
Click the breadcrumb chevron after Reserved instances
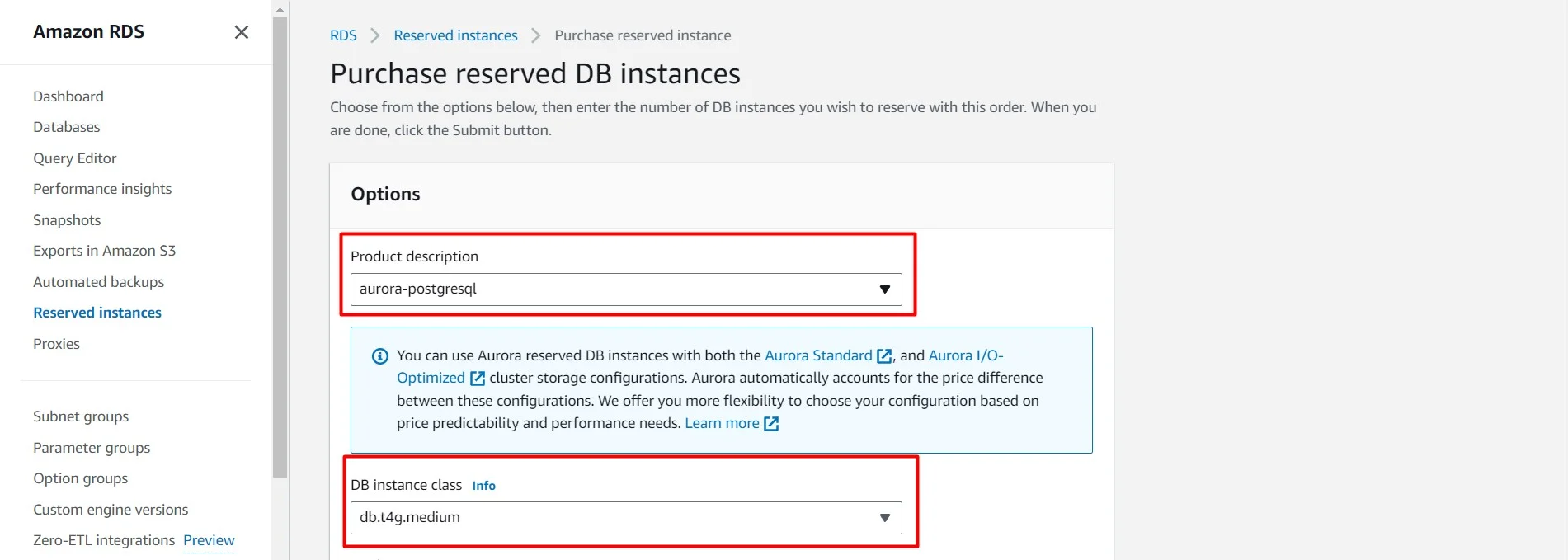point(536,35)
